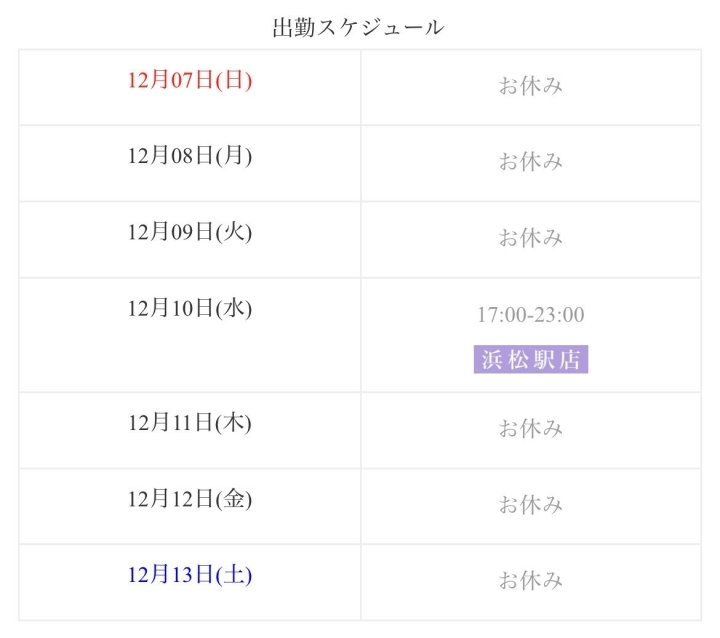
Task: Click the (水) Wednesday weekday label
Action: click(x=234, y=308)
